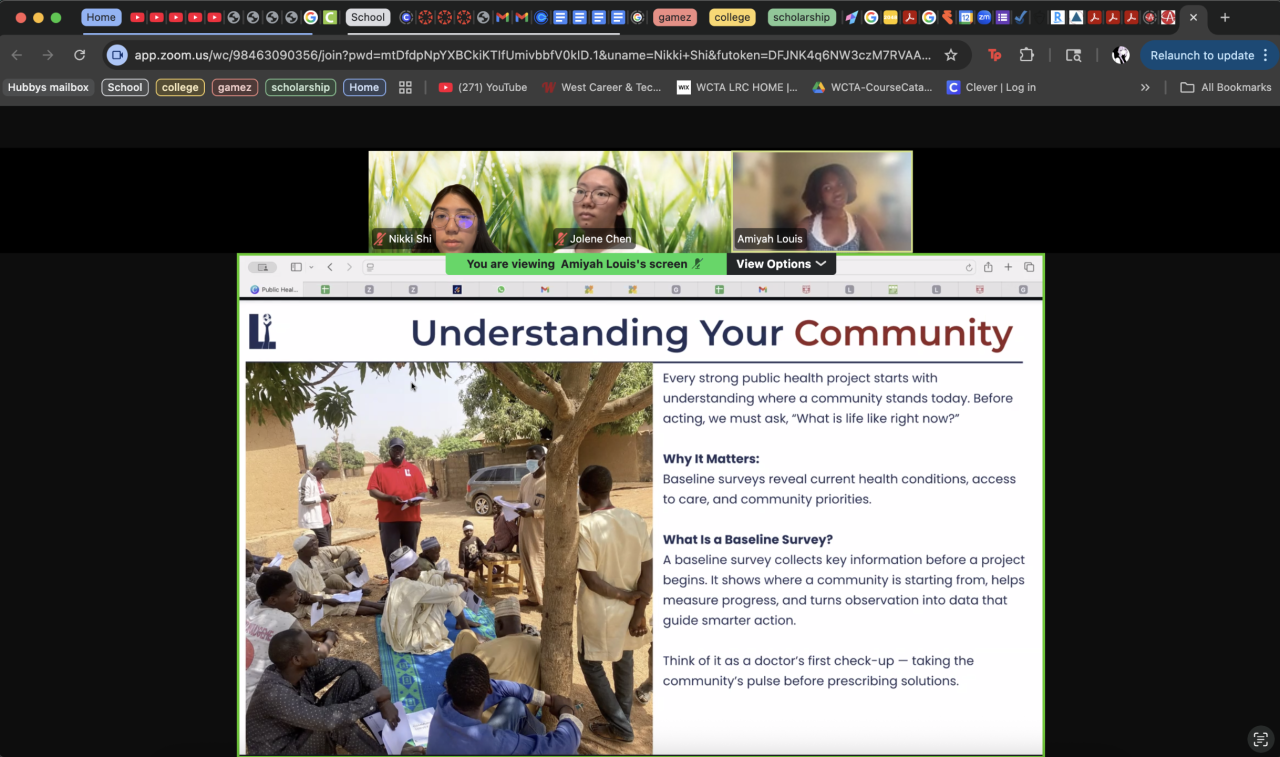Collapse the Home tab group
The height and width of the screenshot is (757, 1280).
click(101, 17)
